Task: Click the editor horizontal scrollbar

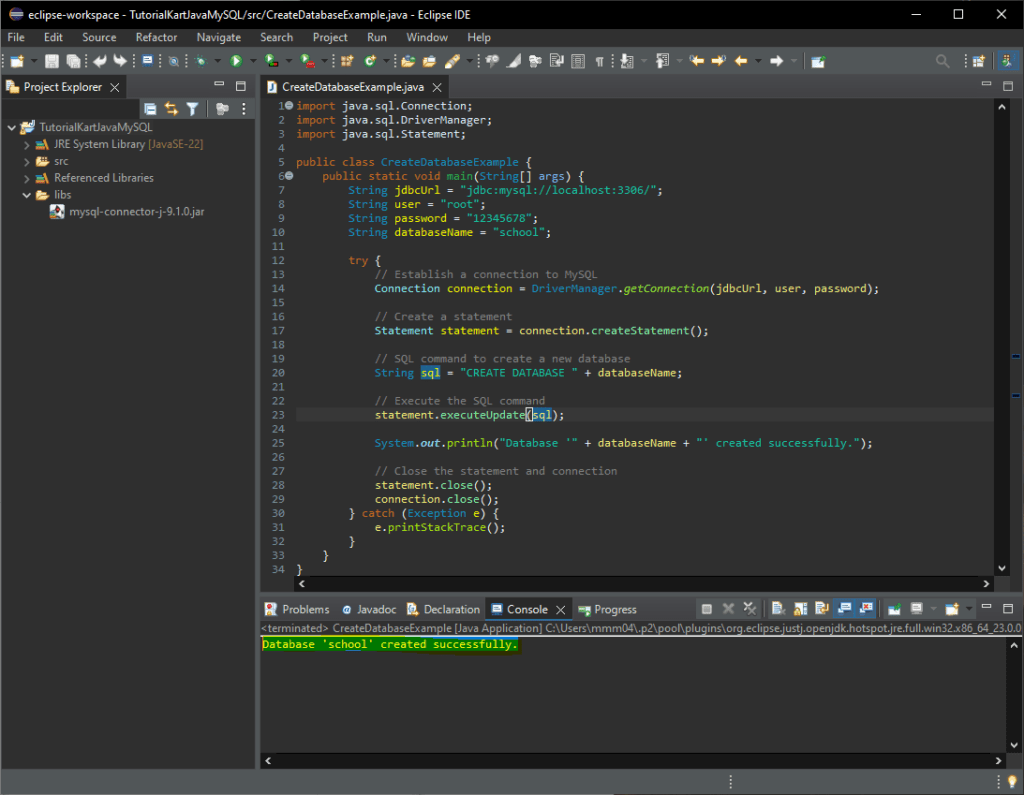Action: tap(640, 583)
